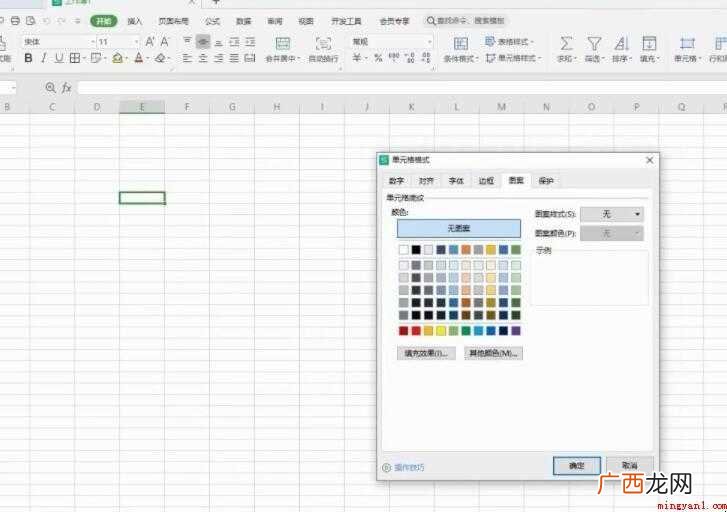Click the right align icon

(x=218, y=58)
